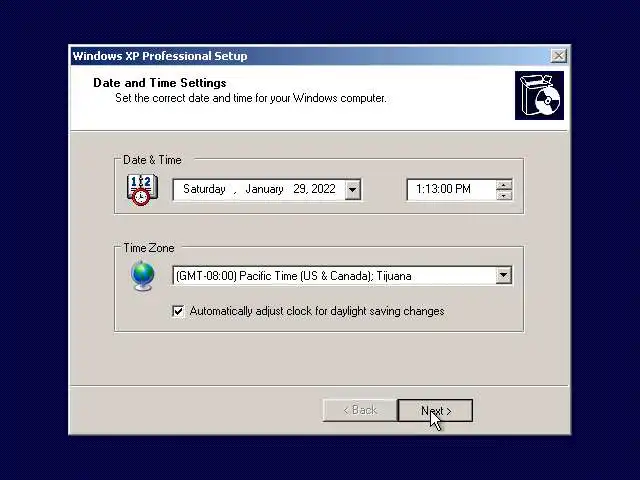
Task: Click the Pacific Time zone text
Action: pos(293,276)
